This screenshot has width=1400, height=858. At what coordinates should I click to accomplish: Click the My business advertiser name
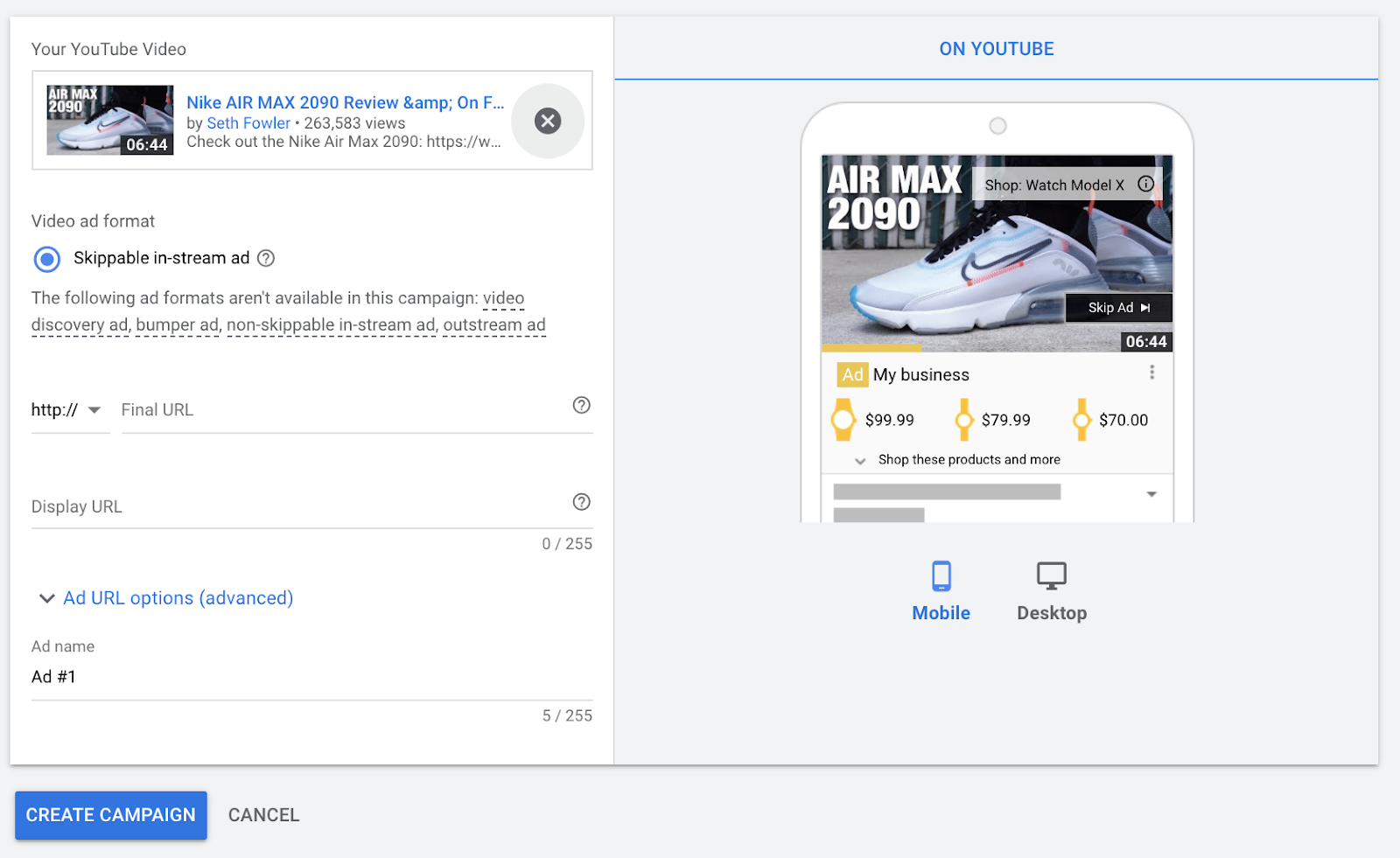click(x=921, y=374)
